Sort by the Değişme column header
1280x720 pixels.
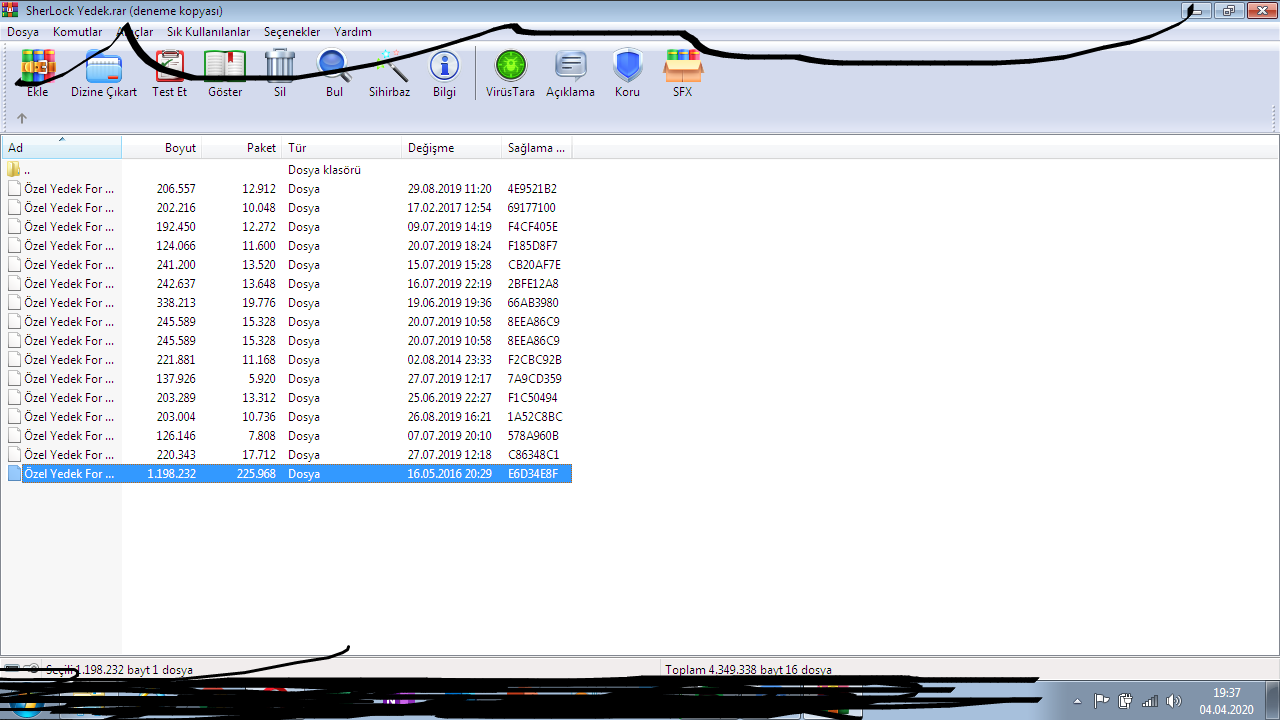click(x=452, y=147)
